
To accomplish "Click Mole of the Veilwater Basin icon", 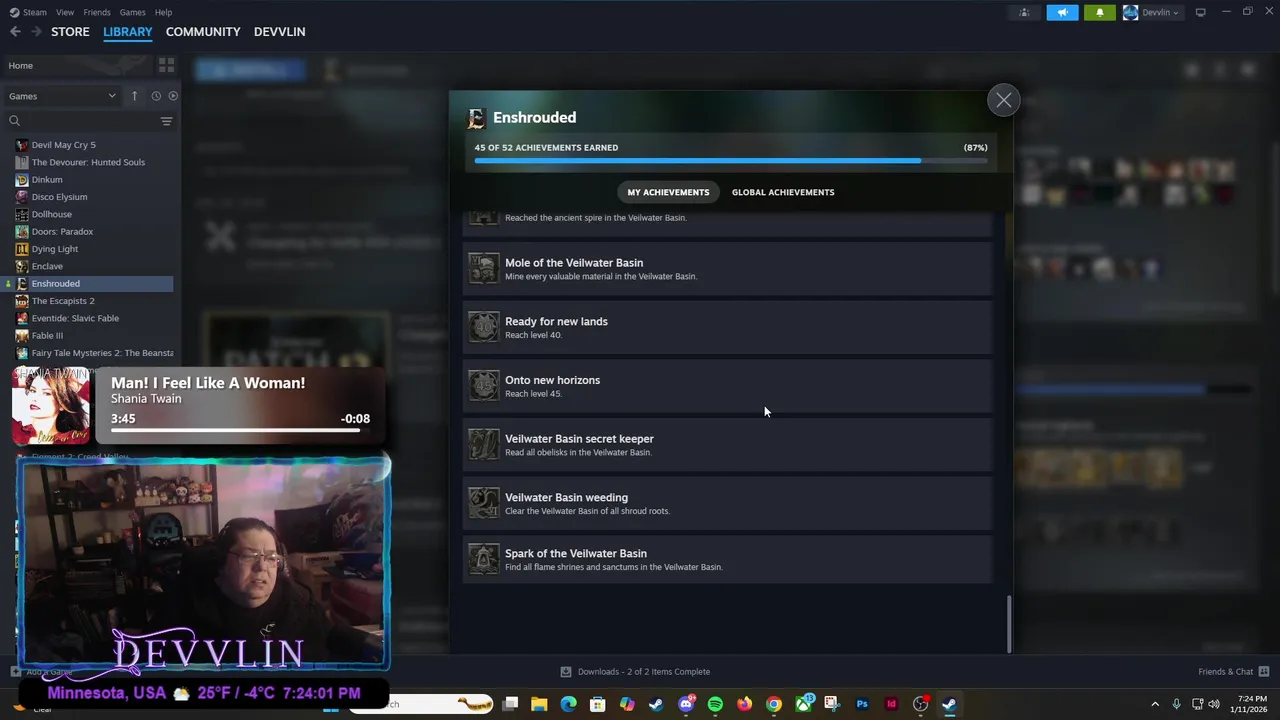I will pos(484,269).
